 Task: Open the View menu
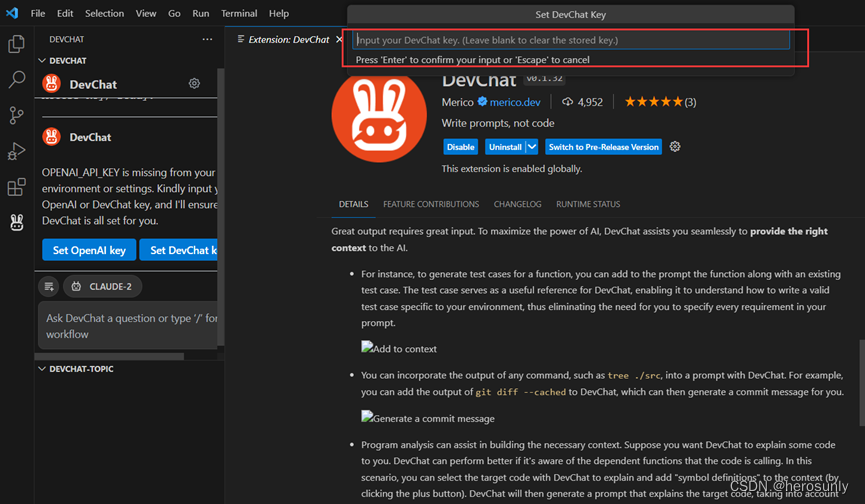click(x=146, y=13)
